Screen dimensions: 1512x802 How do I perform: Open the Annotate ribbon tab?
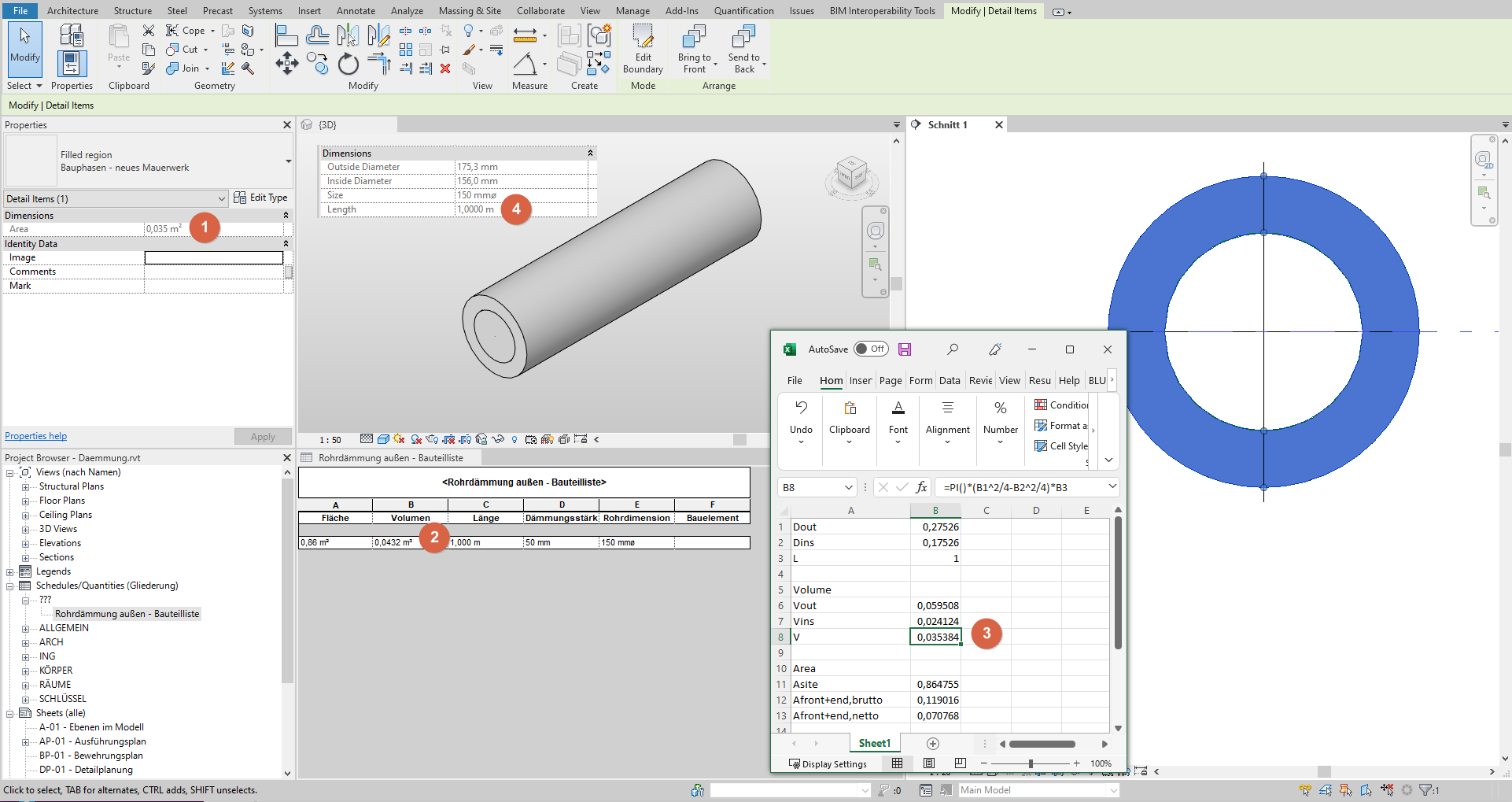[356, 11]
